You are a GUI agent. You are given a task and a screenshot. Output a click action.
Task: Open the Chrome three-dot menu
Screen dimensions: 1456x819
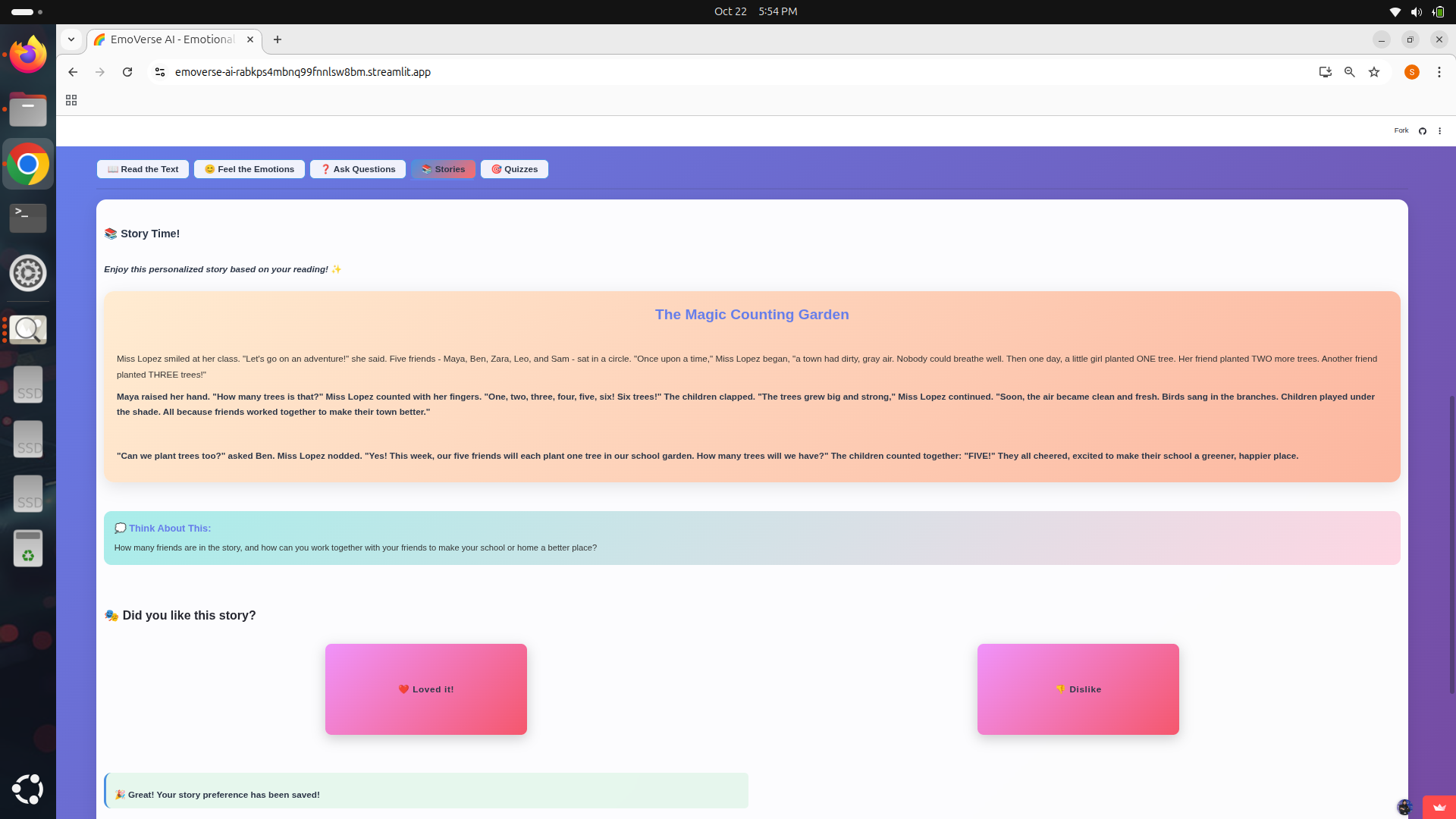point(1439,72)
